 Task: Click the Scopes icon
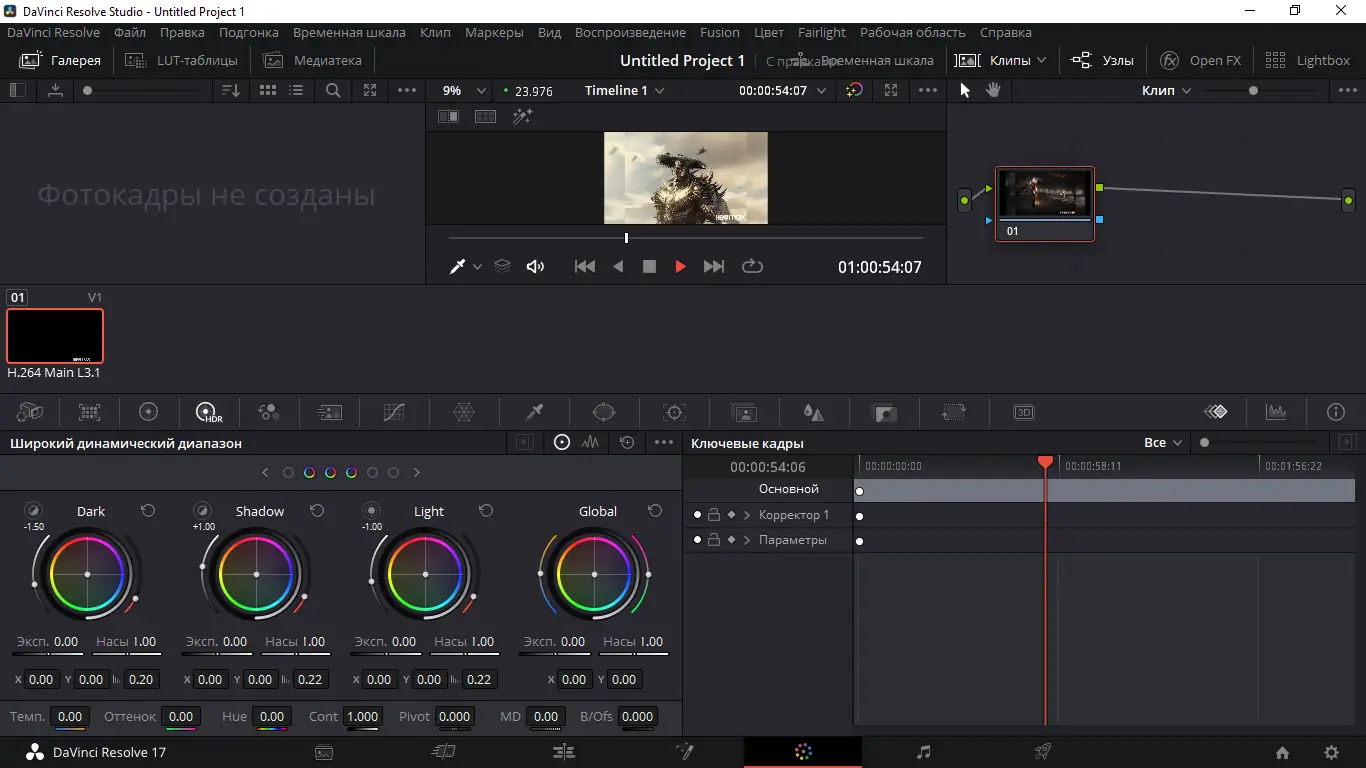[1276, 412]
